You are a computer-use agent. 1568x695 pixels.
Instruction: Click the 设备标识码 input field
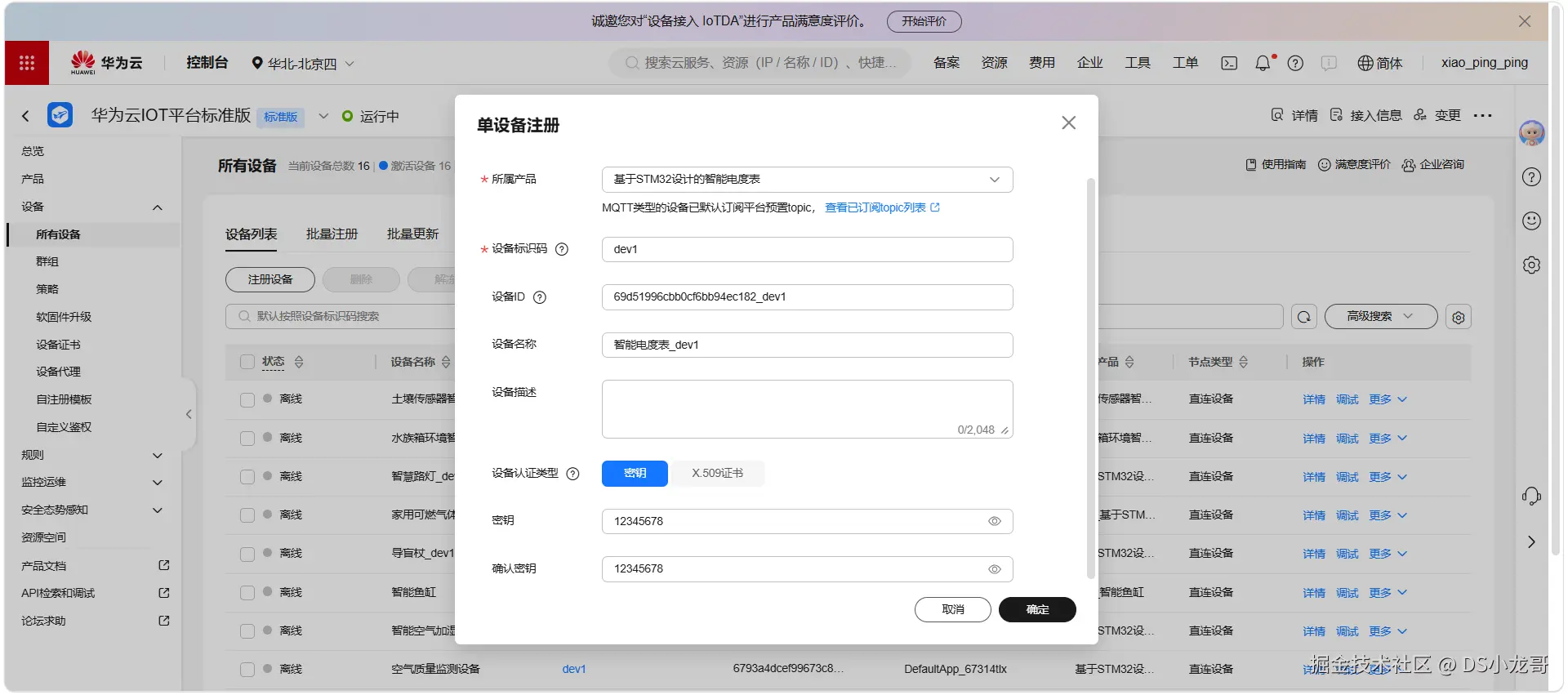pos(807,249)
